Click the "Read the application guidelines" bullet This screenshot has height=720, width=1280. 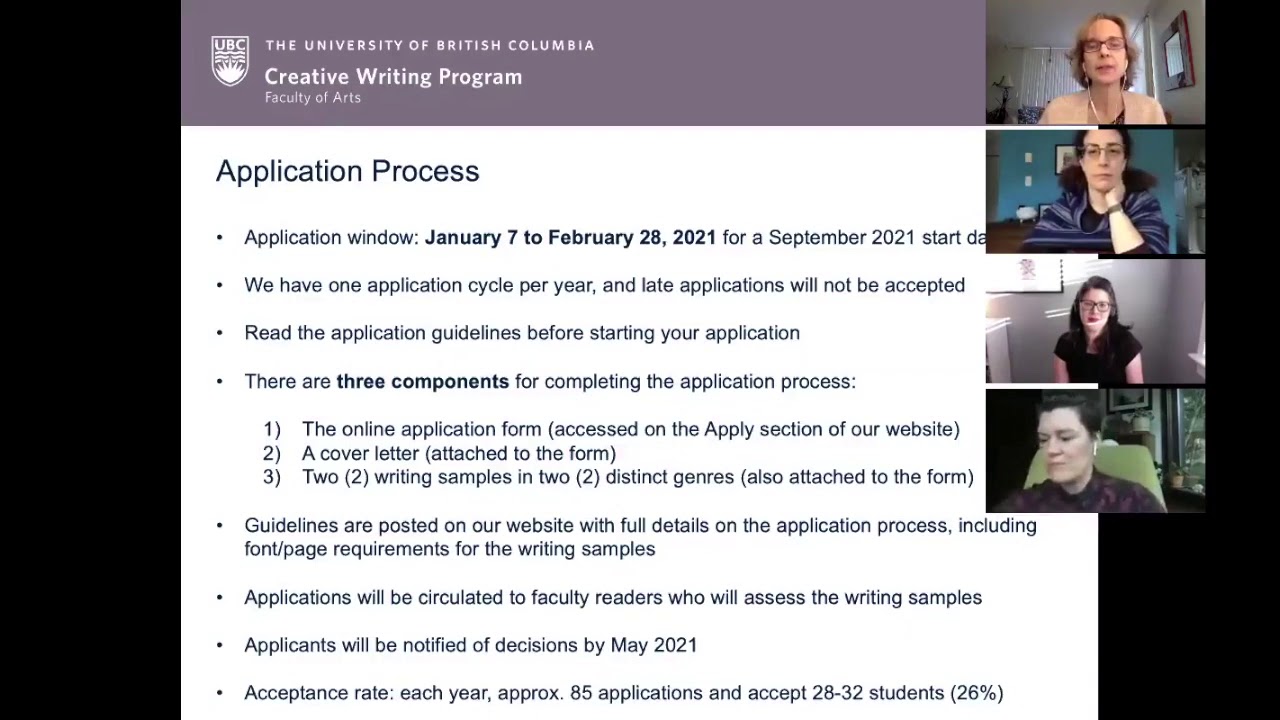click(x=521, y=334)
